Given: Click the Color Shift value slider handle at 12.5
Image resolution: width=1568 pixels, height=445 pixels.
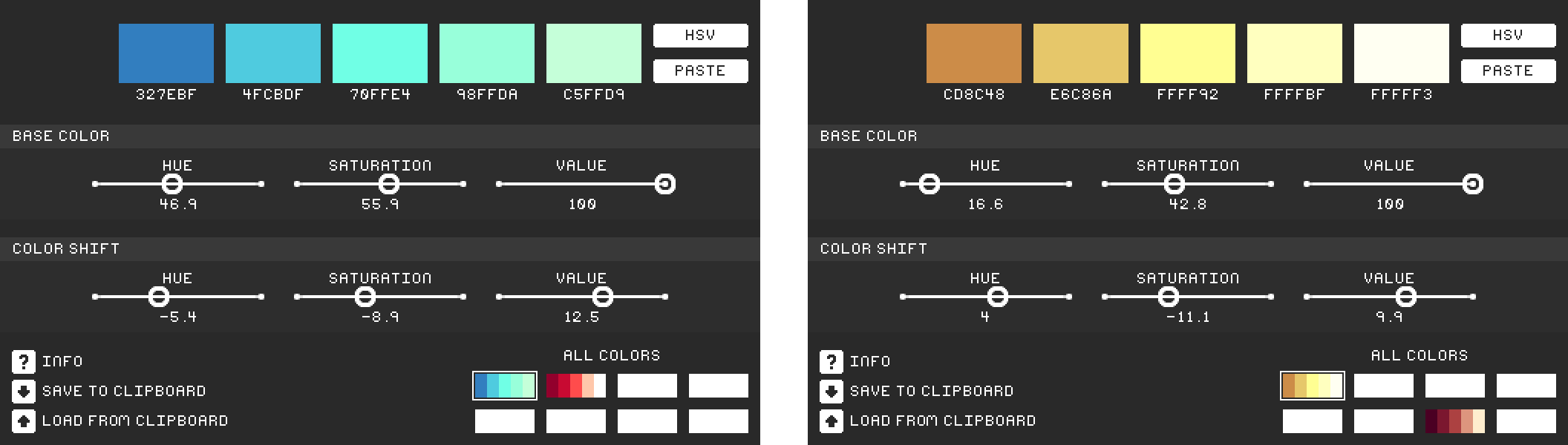Looking at the screenshot, I should coord(603,297).
